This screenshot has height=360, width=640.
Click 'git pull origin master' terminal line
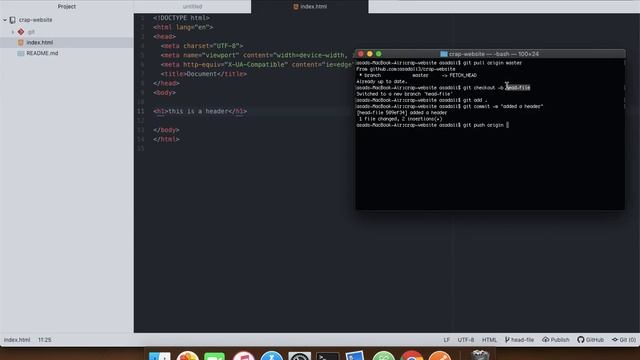pos(439,63)
